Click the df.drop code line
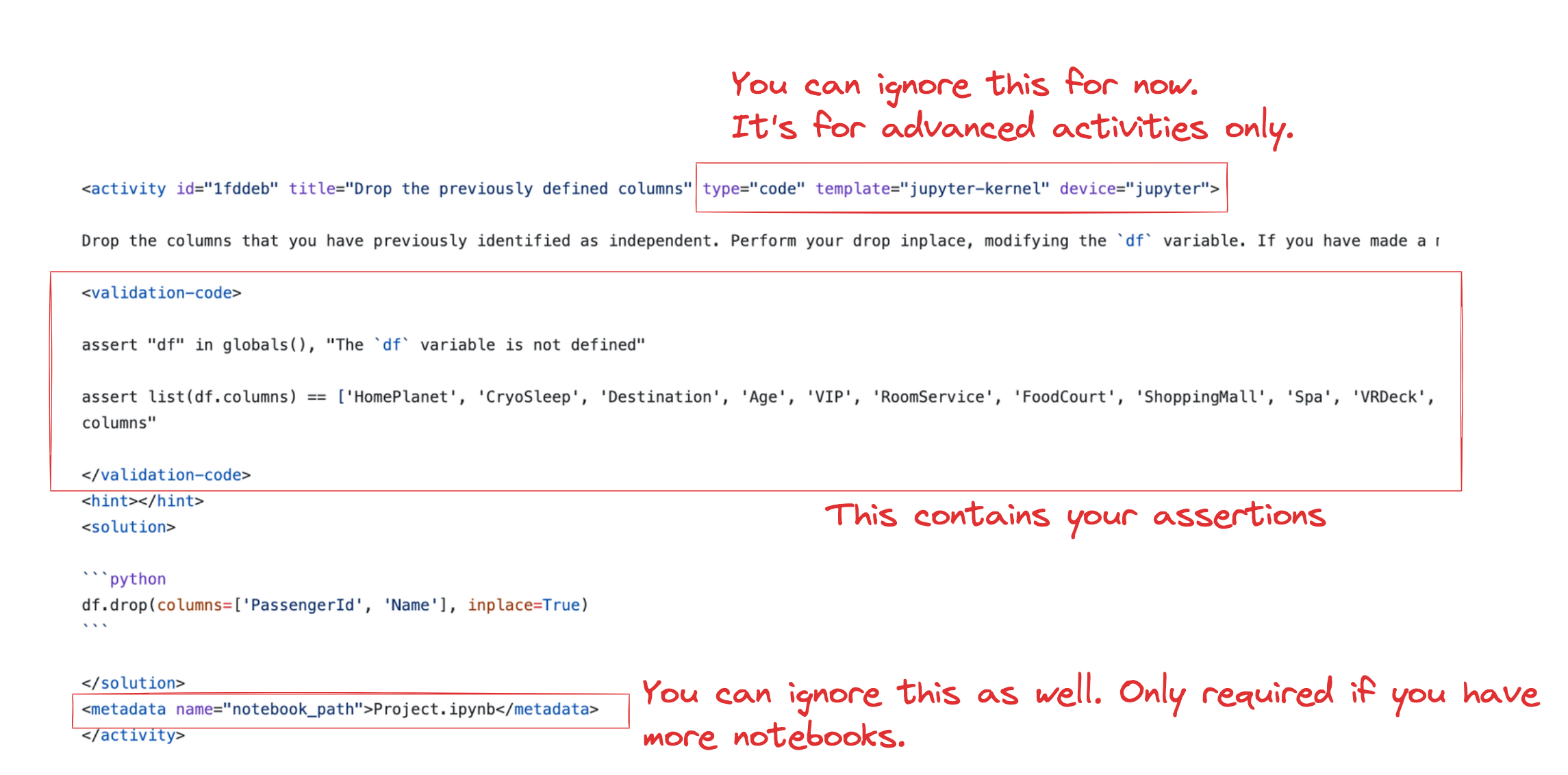 (335, 605)
